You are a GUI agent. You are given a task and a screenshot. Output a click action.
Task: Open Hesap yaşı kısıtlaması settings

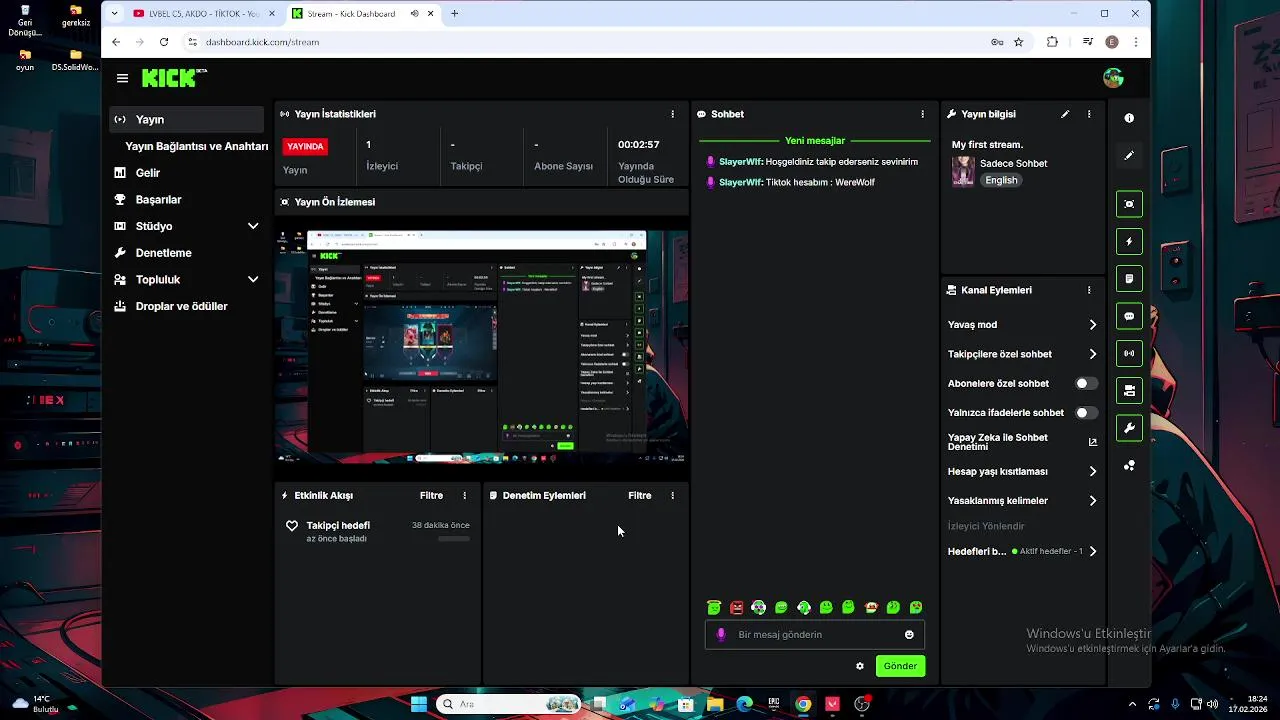(x=1022, y=471)
